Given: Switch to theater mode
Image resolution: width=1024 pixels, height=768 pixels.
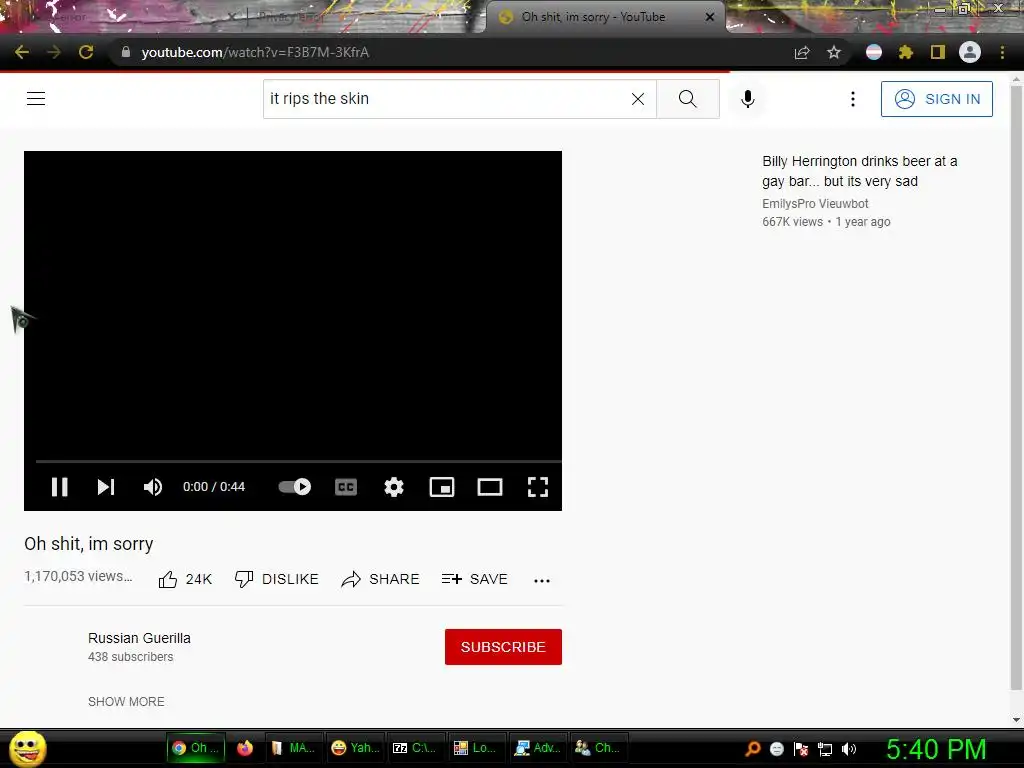Looking at the screenshot, I should 490,487.
